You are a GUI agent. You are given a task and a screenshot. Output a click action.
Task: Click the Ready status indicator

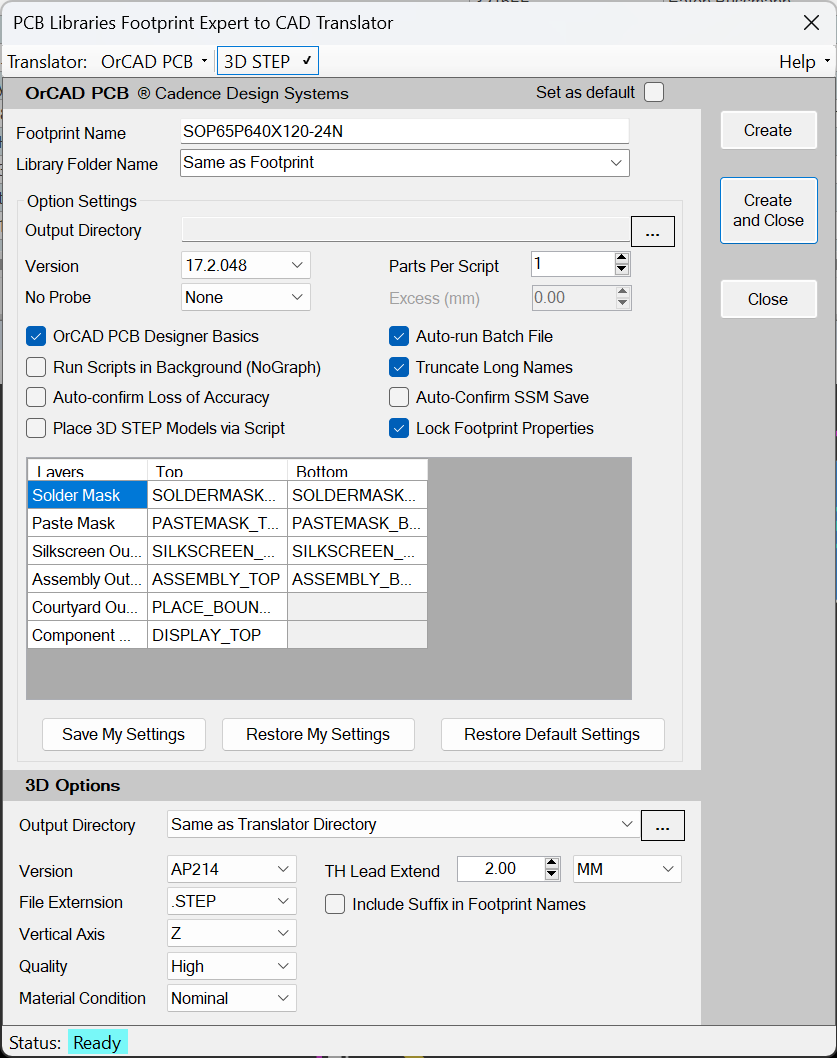coord(97,1042)
